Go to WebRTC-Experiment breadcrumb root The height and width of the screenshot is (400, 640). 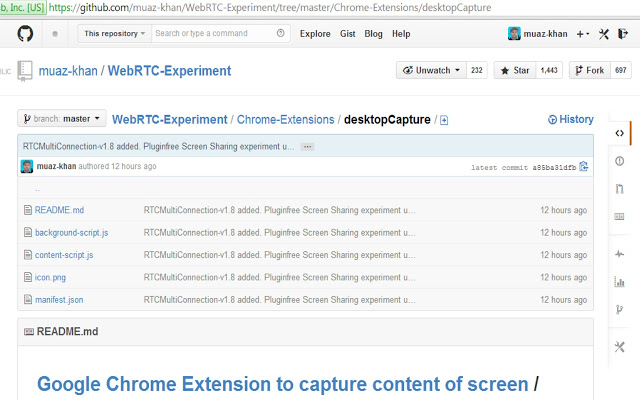[170, 120]
